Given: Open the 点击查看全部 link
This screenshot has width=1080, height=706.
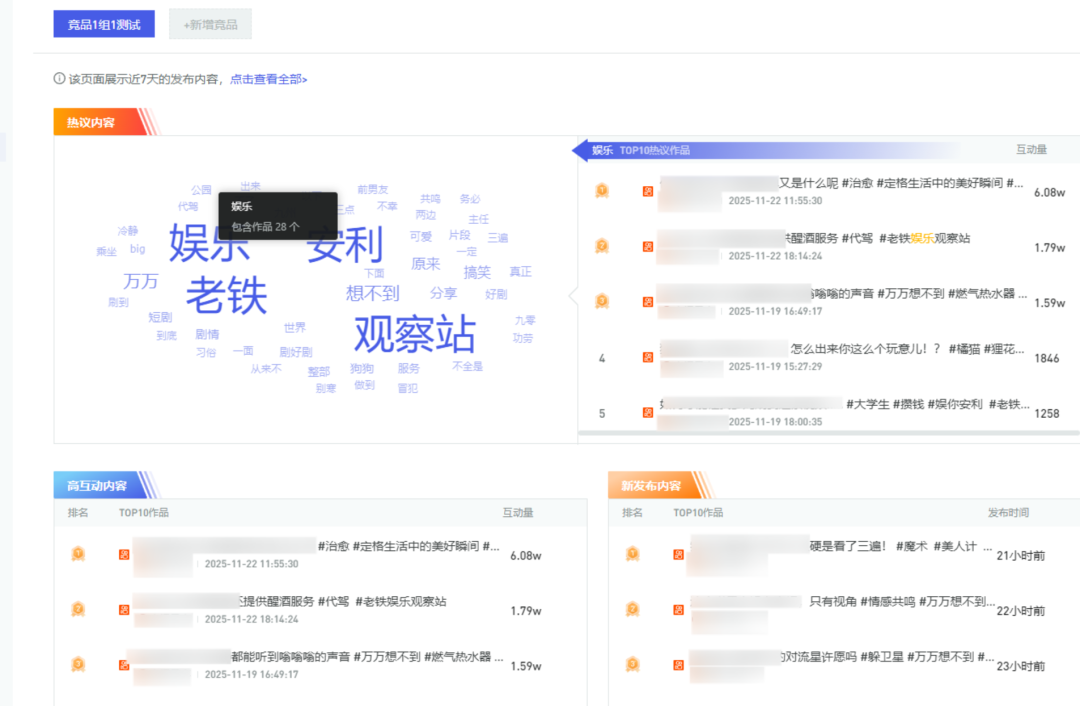Looking at the screenshot, I should (268, 79).
